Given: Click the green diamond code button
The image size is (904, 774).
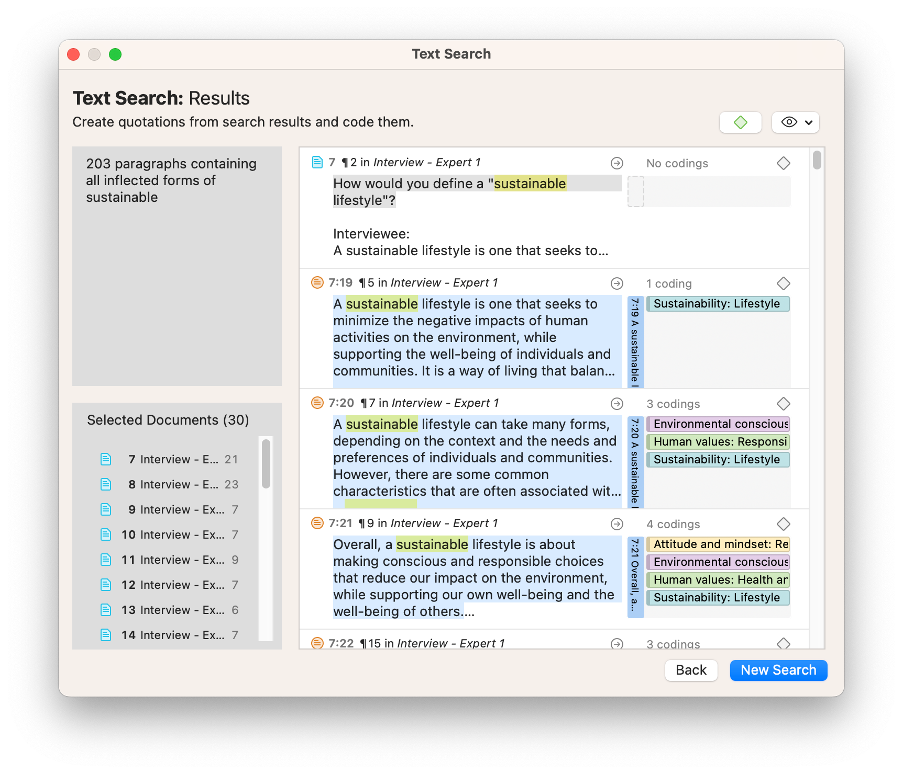Looking at the screenshot, I should 740,122.
